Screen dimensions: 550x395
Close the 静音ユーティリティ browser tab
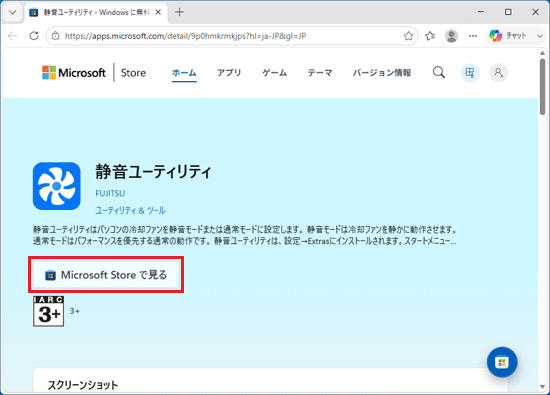click(x=158, y=12)
